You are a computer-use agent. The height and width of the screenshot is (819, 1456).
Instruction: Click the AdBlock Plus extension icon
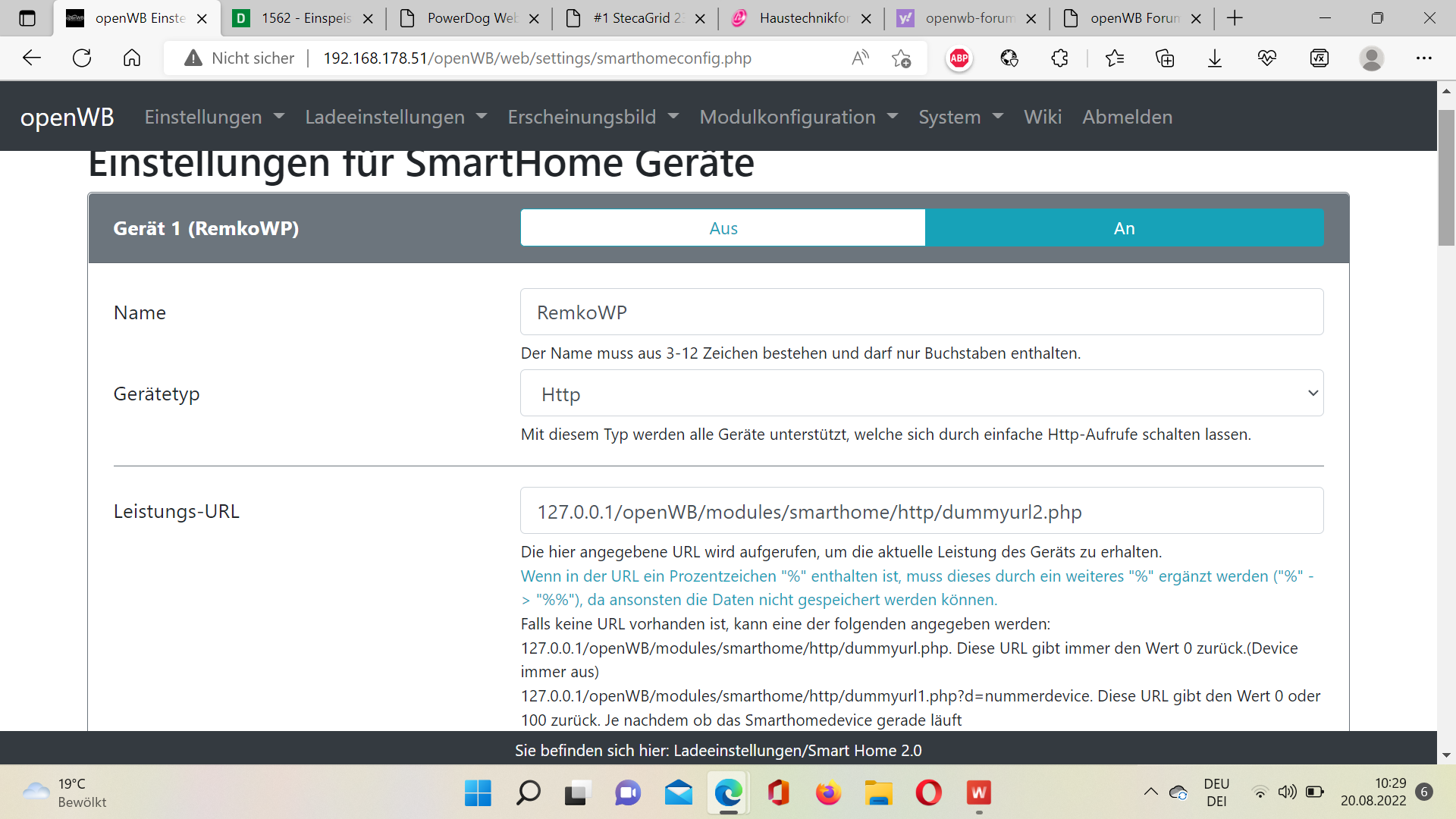[959, 58]
